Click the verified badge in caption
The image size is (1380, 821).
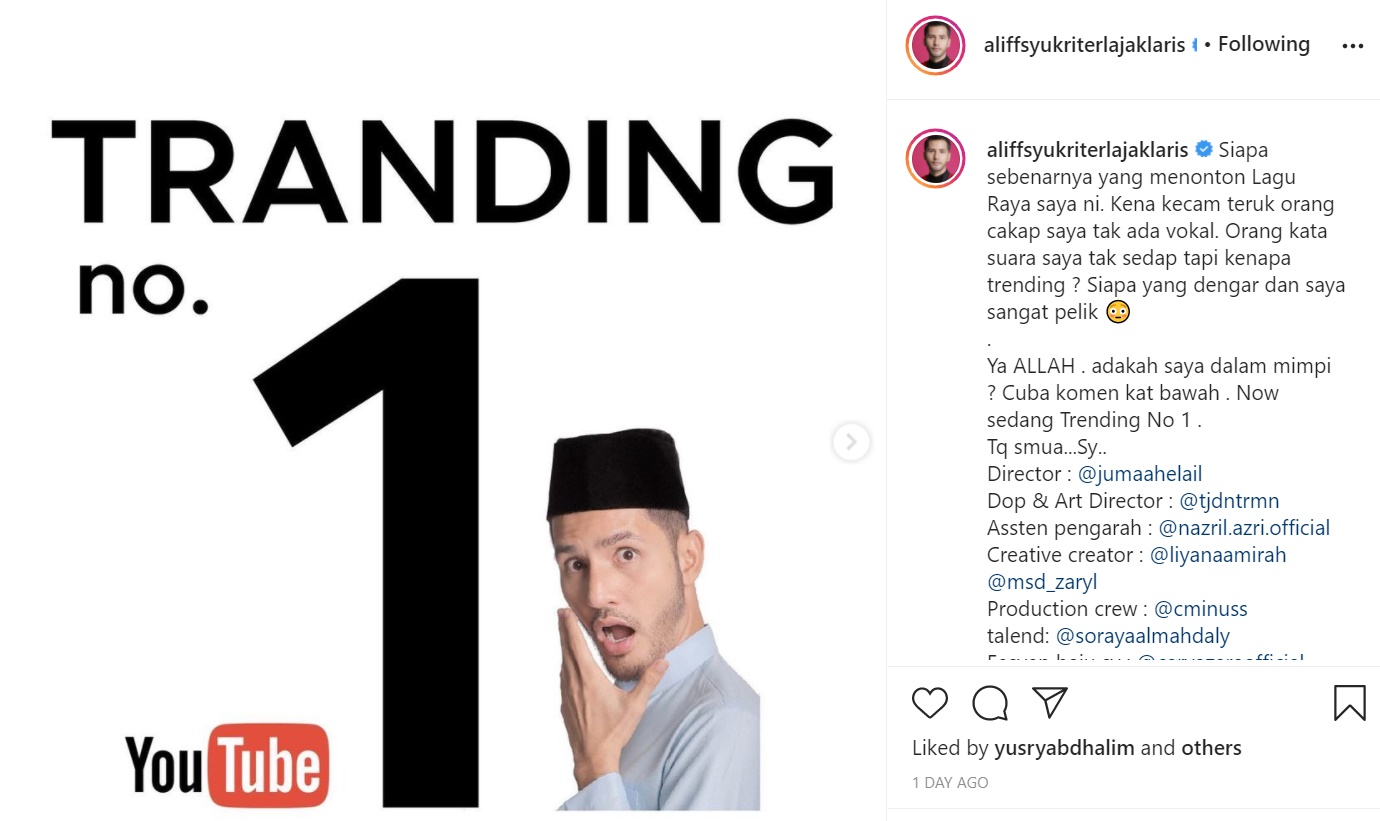point(1204,150)
